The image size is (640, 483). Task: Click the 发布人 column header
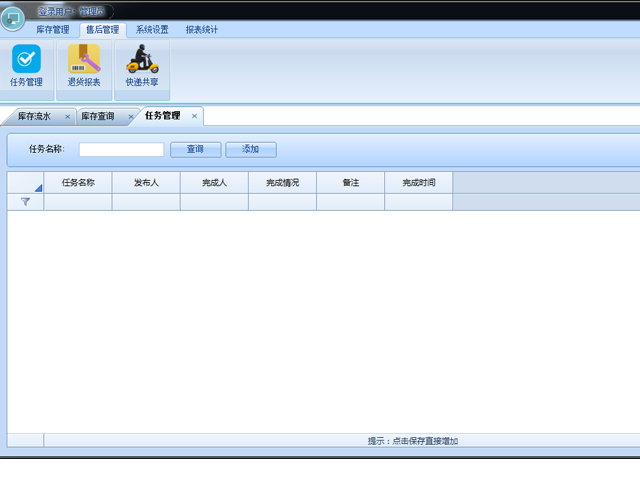(x=146, y=183)
